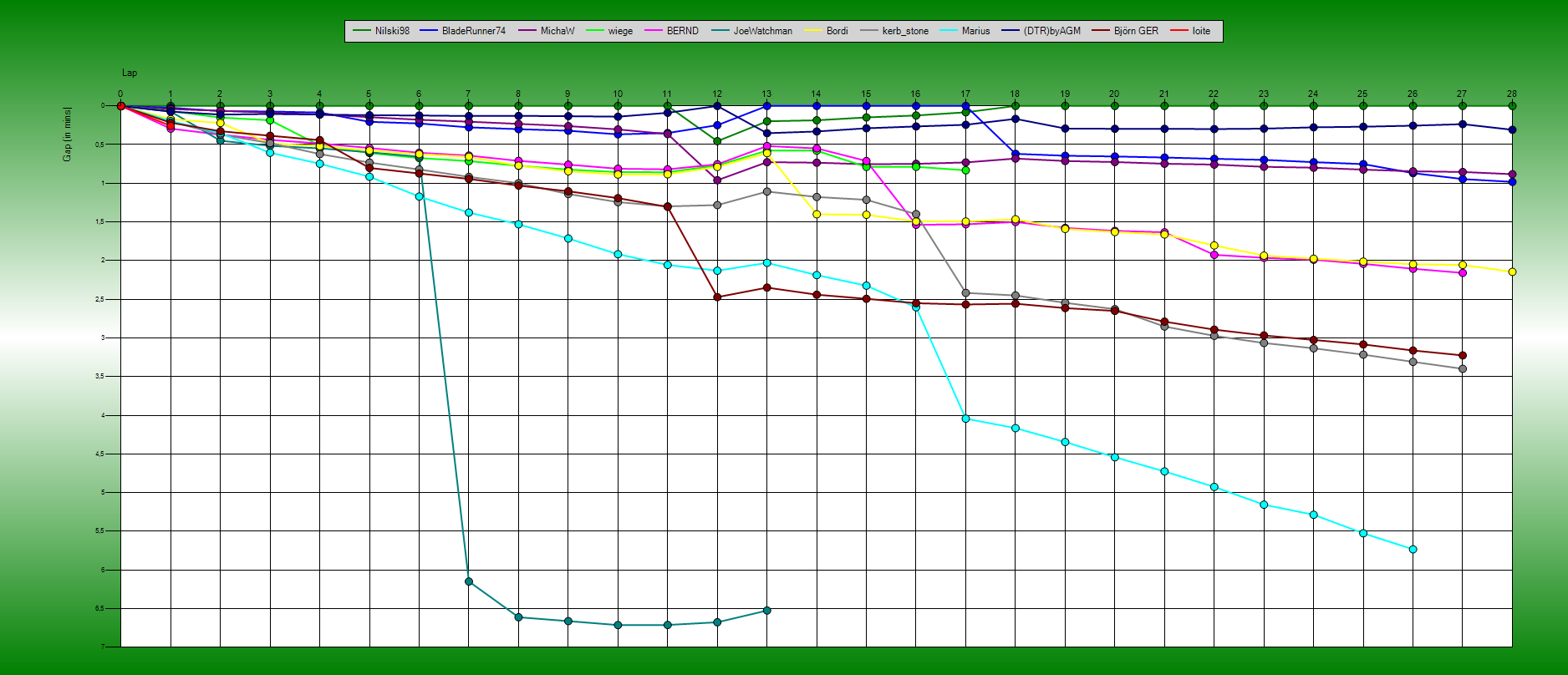1568x675 pixels.
Task: Click Marius's cyan point at lap 17
Action: click(x=966, y=419)
